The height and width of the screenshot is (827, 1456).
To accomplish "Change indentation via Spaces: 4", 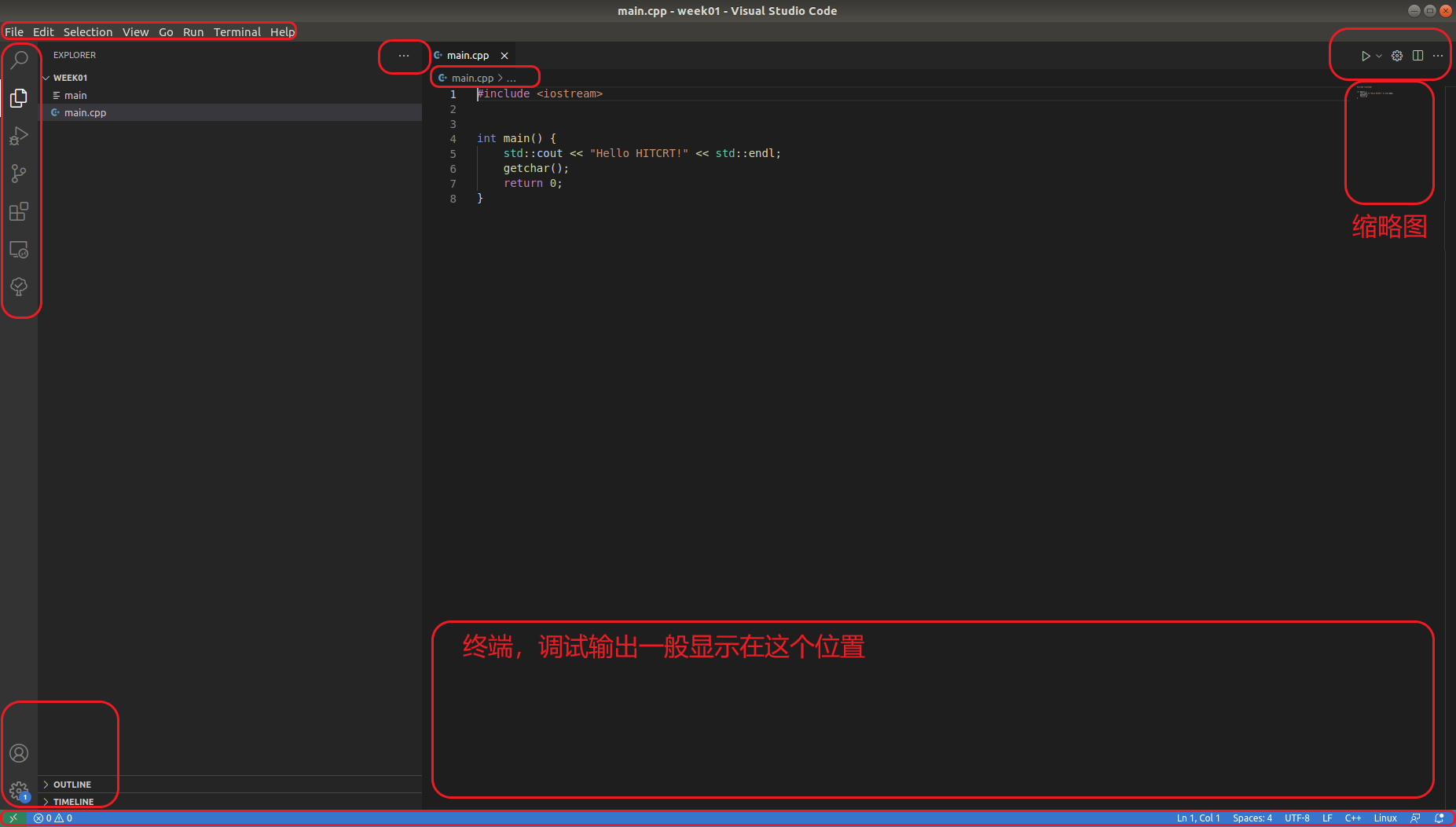I will point(1252,818).
